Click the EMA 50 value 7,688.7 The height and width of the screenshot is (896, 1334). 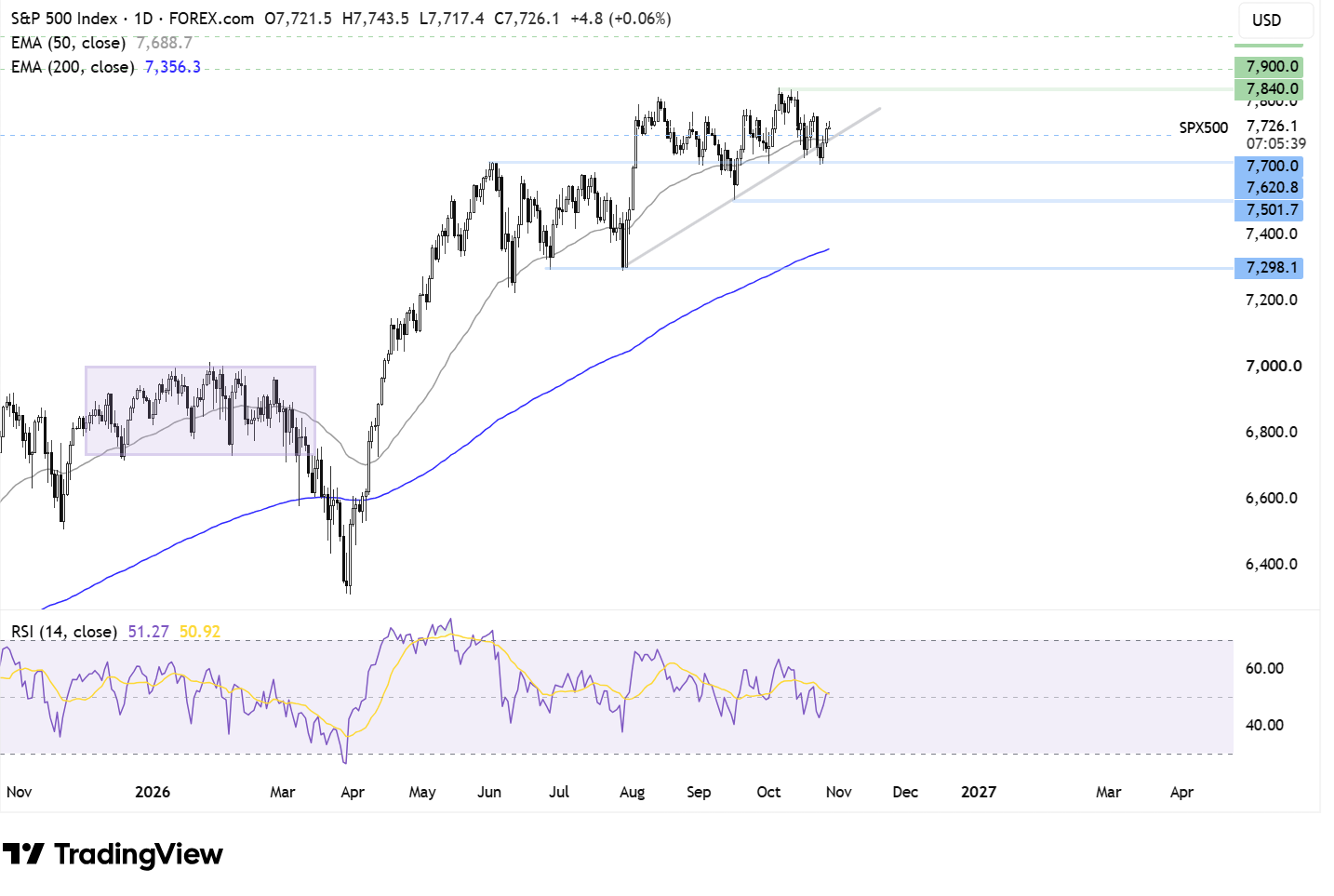click(x=164, y=43)
